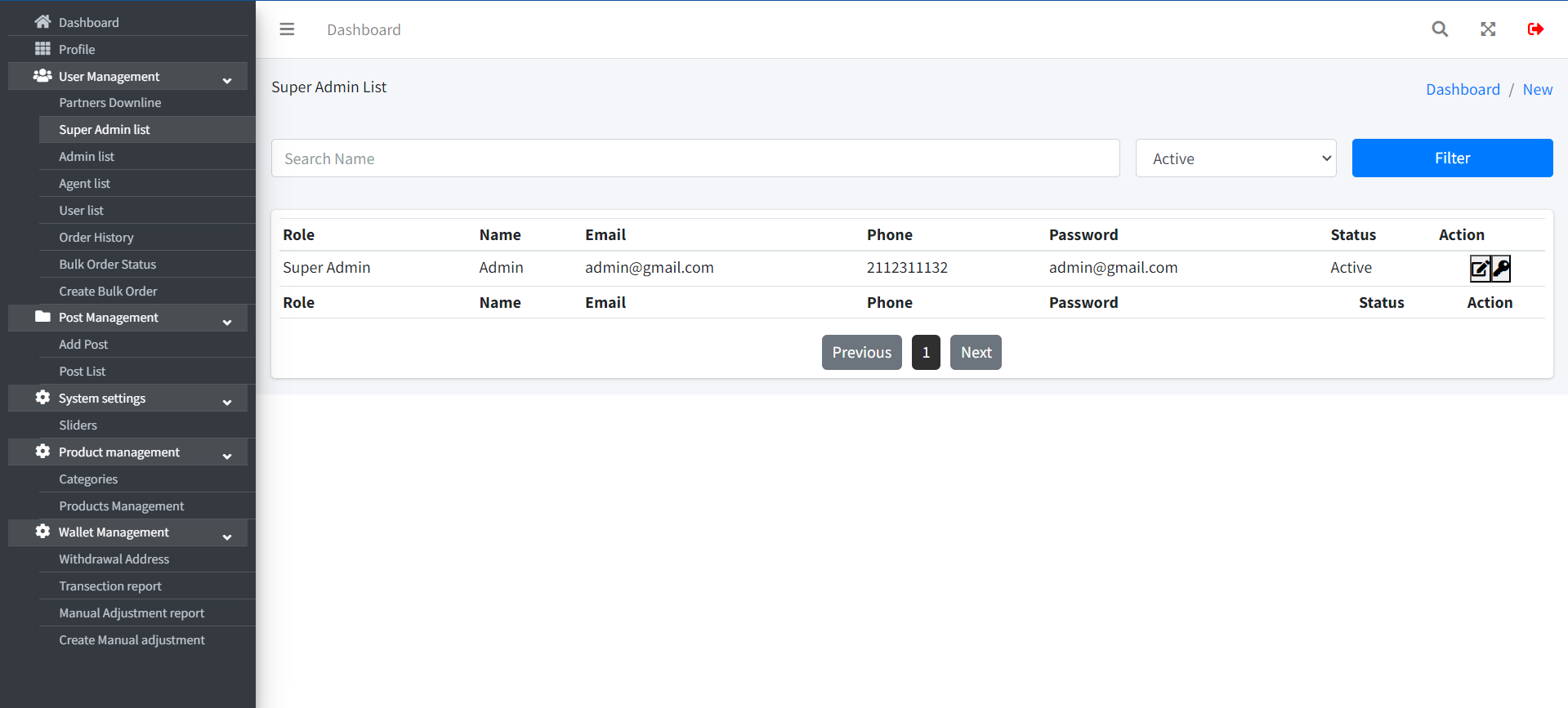Click the Profile grid icon in sidebar
This screenshot has width=1568, height=708.
point(42,49)
